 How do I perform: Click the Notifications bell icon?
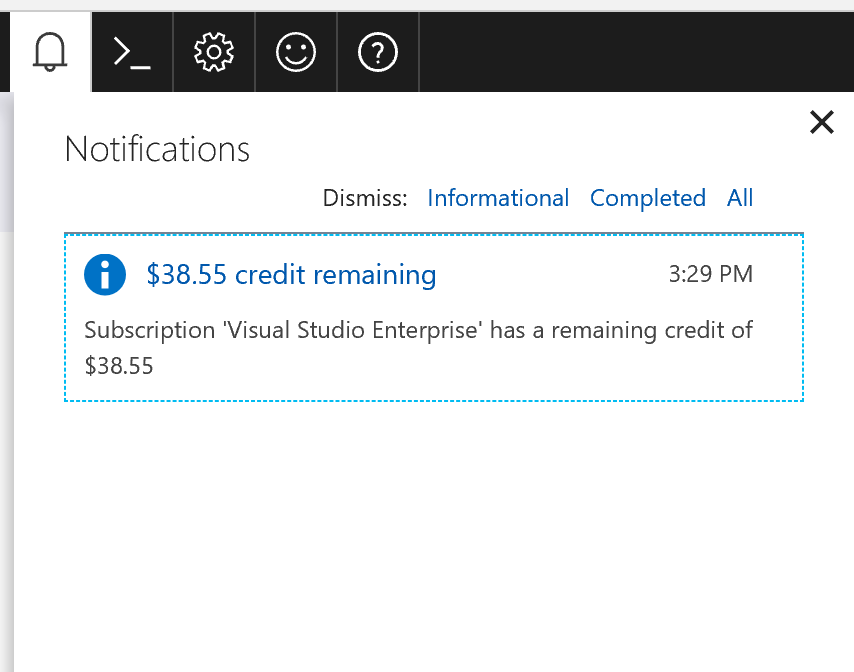pyautogui.click(x=50, y=51)
